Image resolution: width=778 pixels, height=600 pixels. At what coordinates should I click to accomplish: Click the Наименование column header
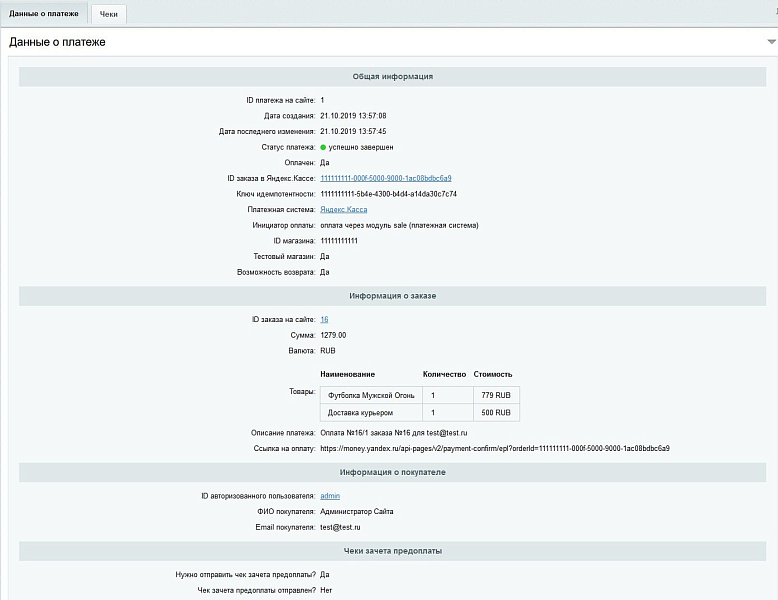tap(348, 373)
